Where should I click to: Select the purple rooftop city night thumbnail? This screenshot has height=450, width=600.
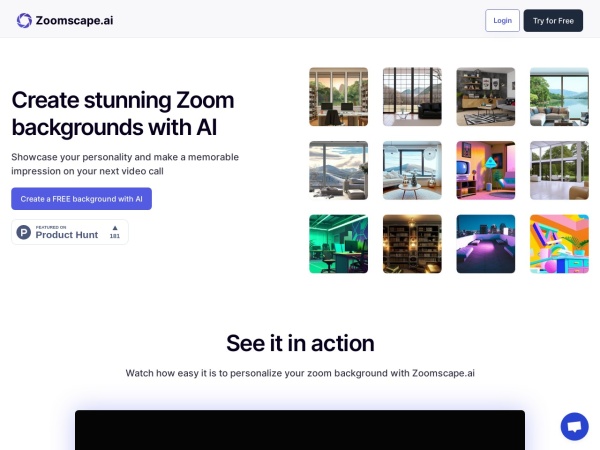pyautogui.click(x=485, y=244)
